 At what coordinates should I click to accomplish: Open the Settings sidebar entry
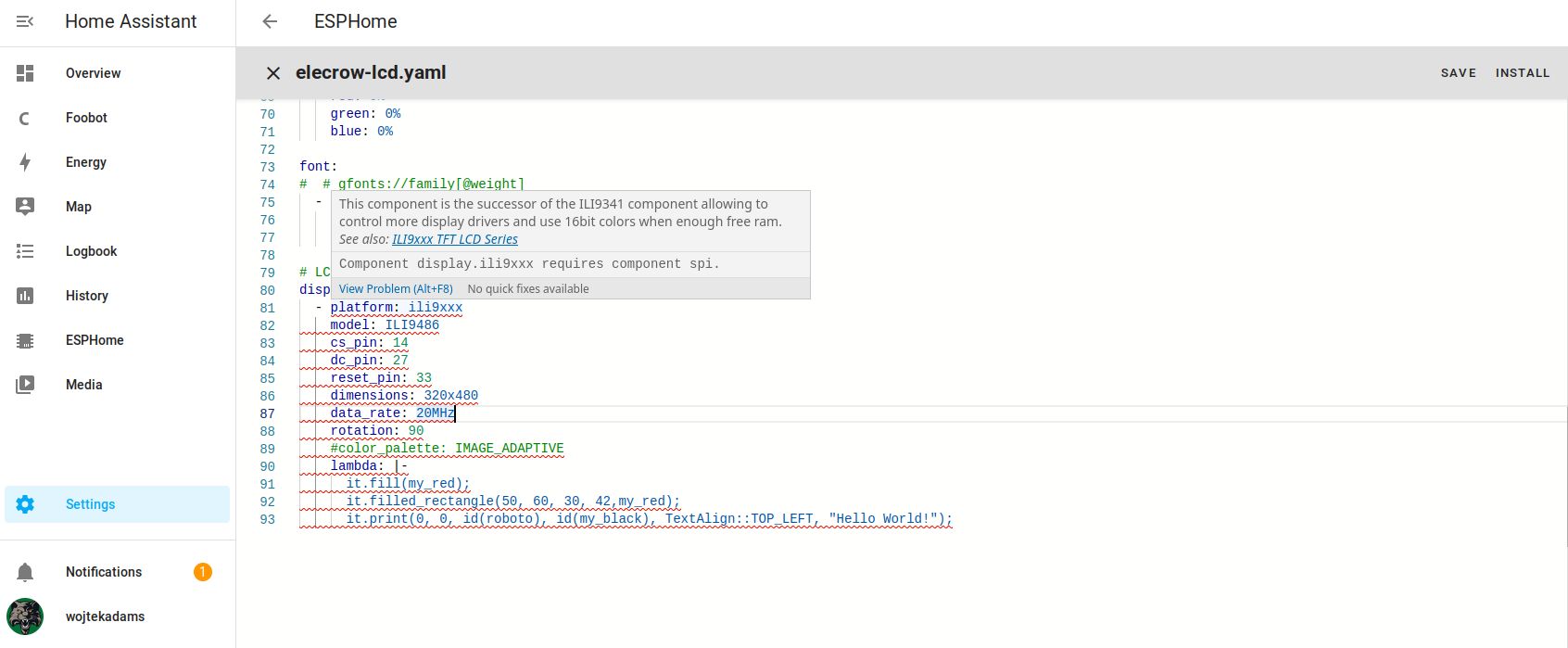117,504
